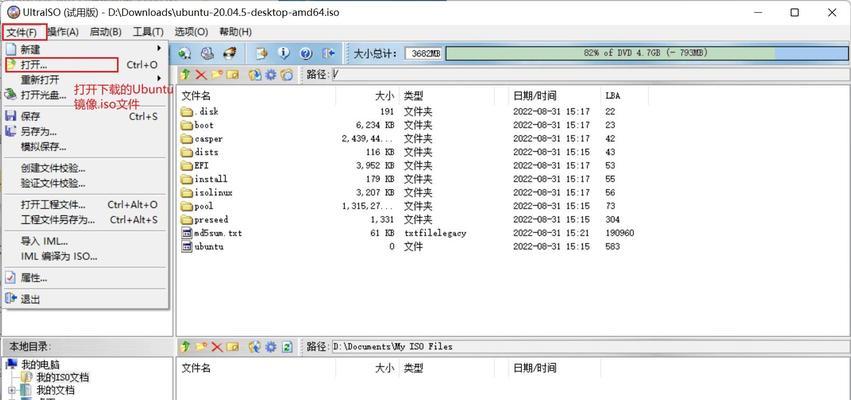Click the 3682MB total size field
Image resolution: width=851 pixels, height=400 pixels.
[424, 53]
